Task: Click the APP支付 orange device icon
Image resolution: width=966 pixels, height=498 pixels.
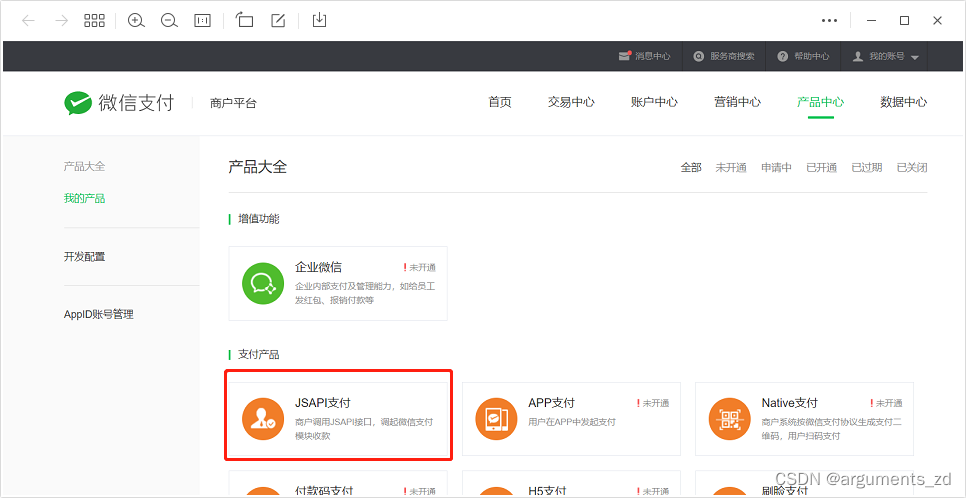Action: pos(496,419)
